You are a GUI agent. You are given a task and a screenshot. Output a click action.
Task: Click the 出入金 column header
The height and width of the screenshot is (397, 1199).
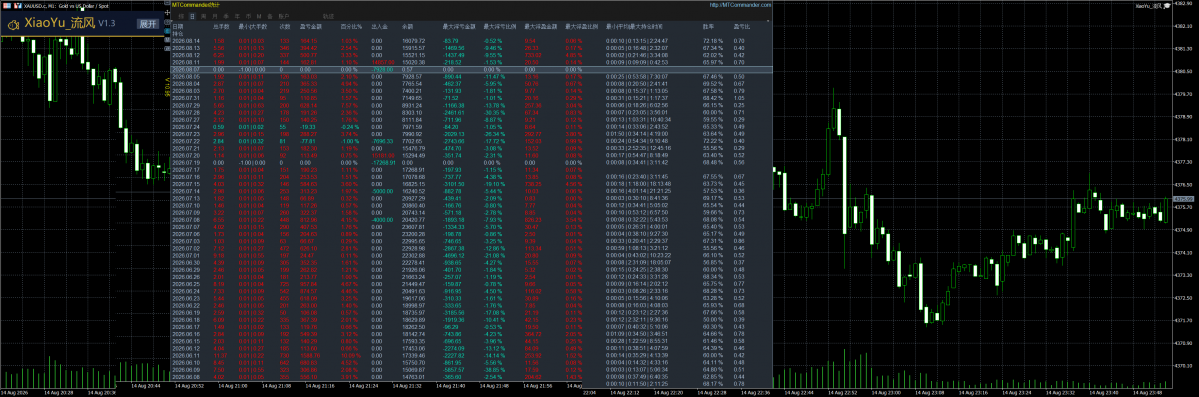(x=380, y=26)
